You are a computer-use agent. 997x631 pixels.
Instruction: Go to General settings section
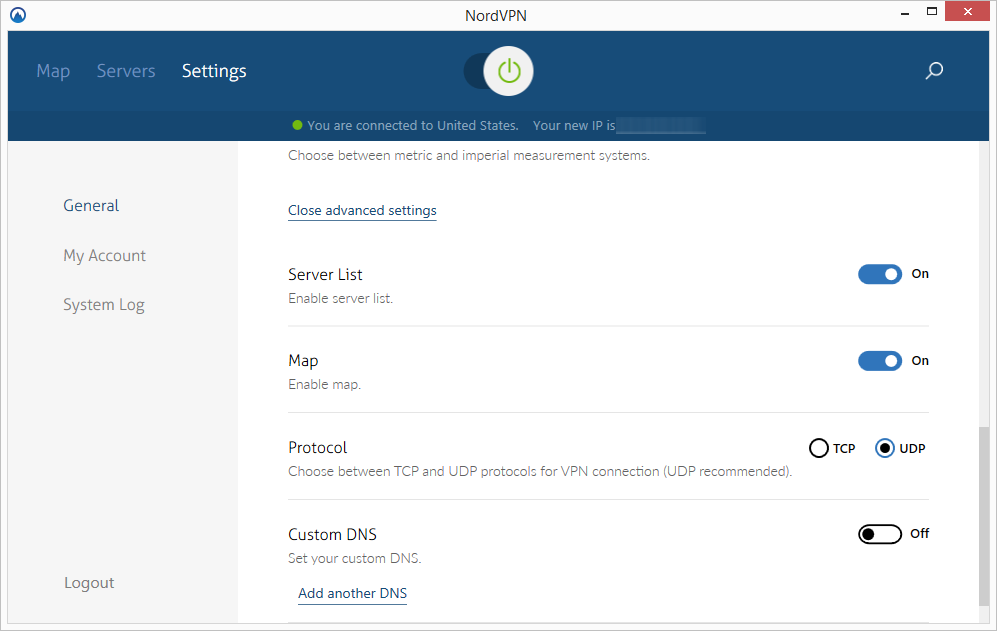click(x=91, y=205)
